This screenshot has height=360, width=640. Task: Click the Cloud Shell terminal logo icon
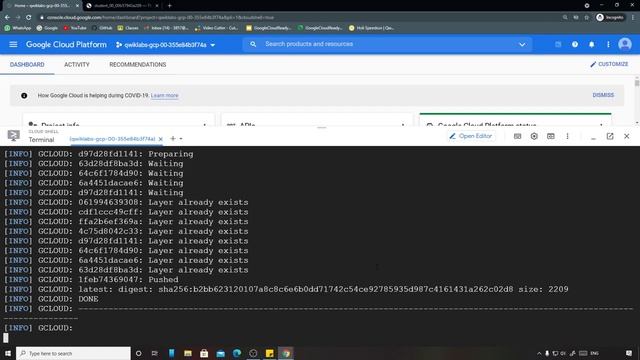pyautogui.click(x=13, y=136)
